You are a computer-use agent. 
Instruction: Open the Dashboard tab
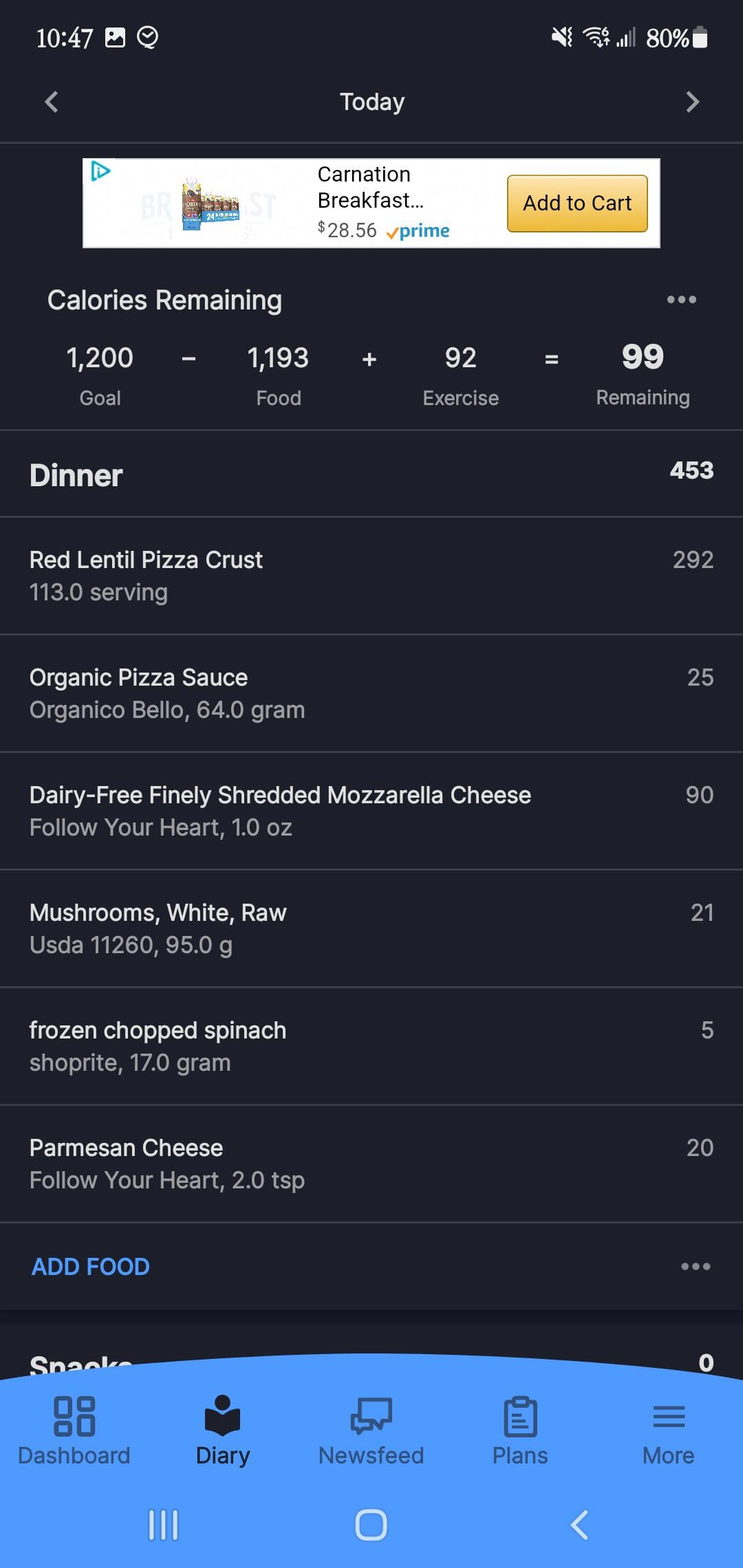pos(74,1430)
